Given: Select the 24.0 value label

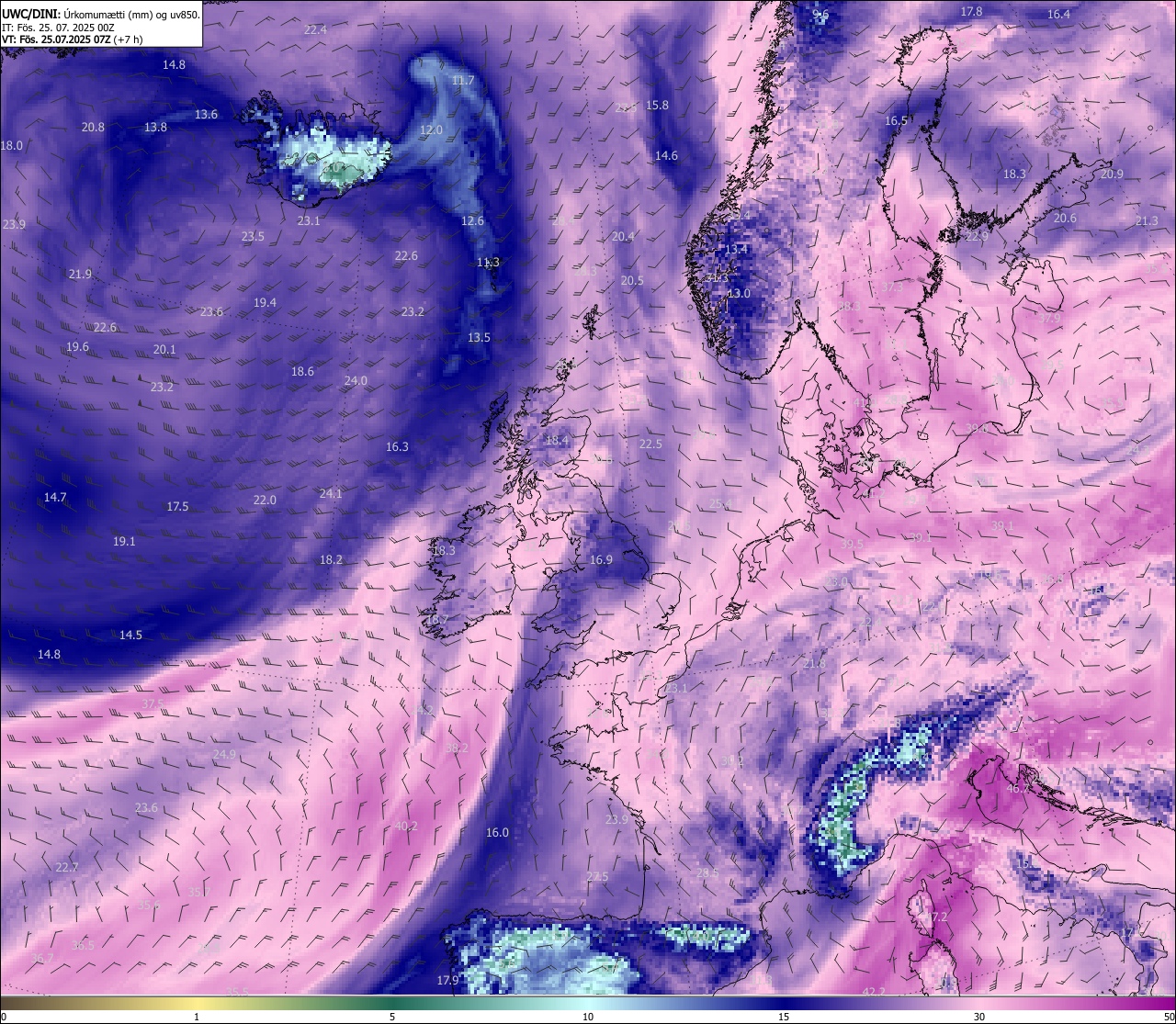Looking at the screenshot, I should coord(356,381).
